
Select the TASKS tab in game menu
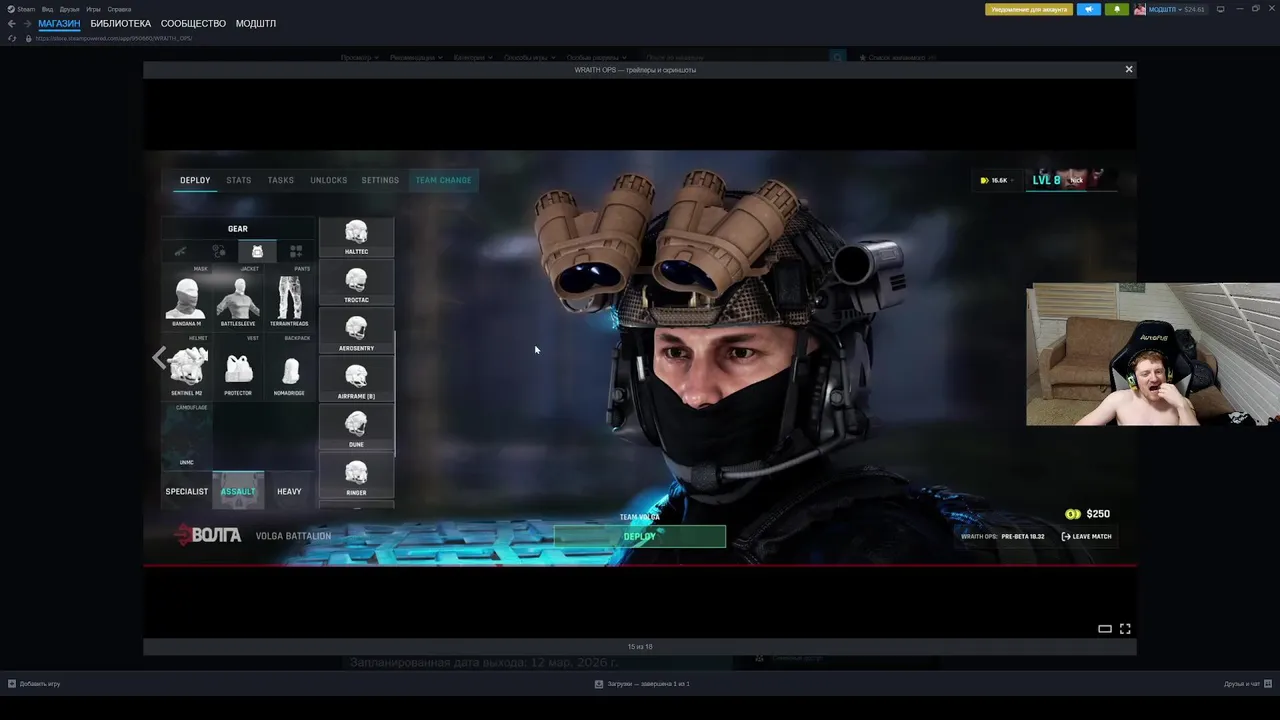click(281, 180)
